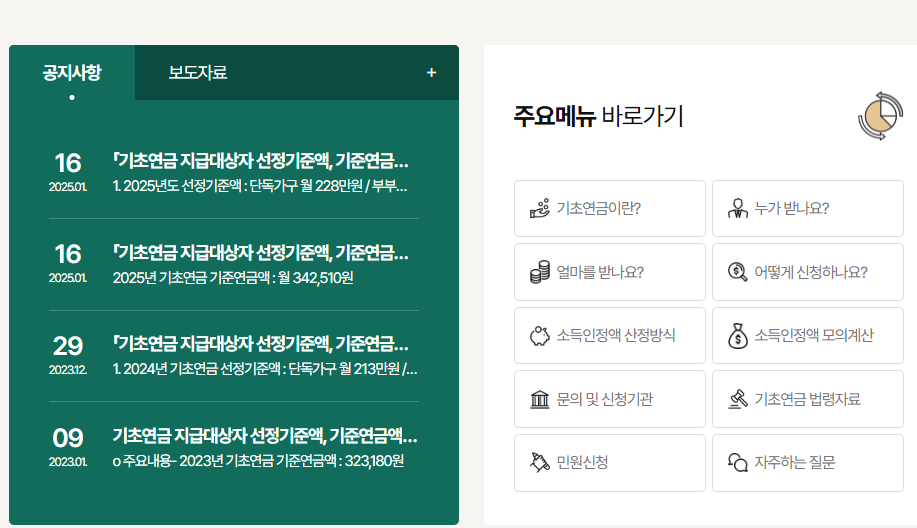Expand more notices with the plus button
The height and width of the screenshot is (528, 917).
[x=431, y=73]
